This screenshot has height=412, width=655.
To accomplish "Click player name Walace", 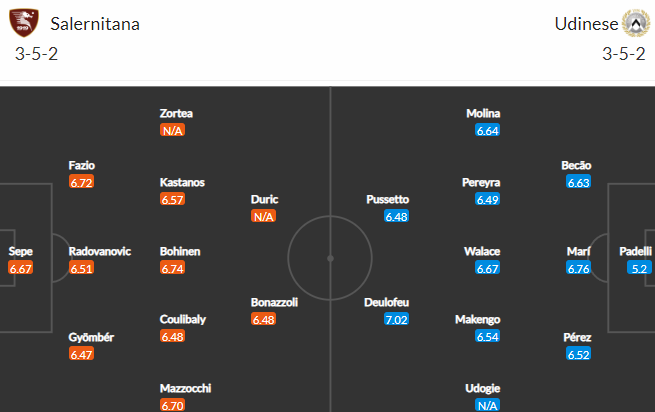I will 482,251.
